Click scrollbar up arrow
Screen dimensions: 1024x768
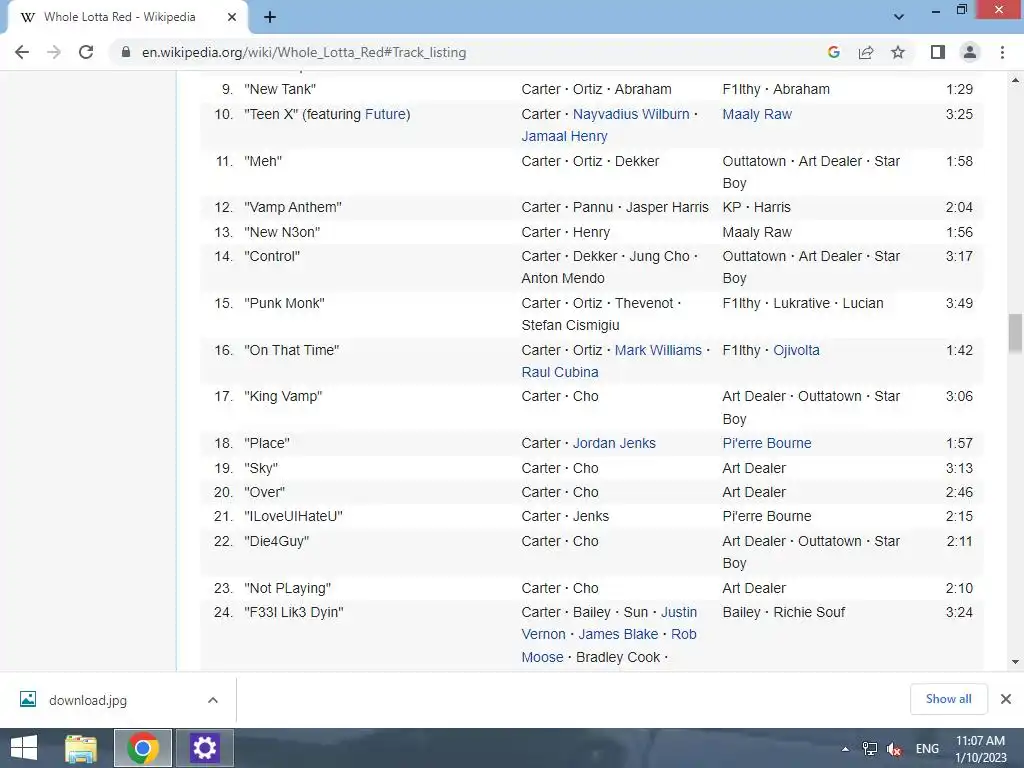click(x=1015, y=80)
